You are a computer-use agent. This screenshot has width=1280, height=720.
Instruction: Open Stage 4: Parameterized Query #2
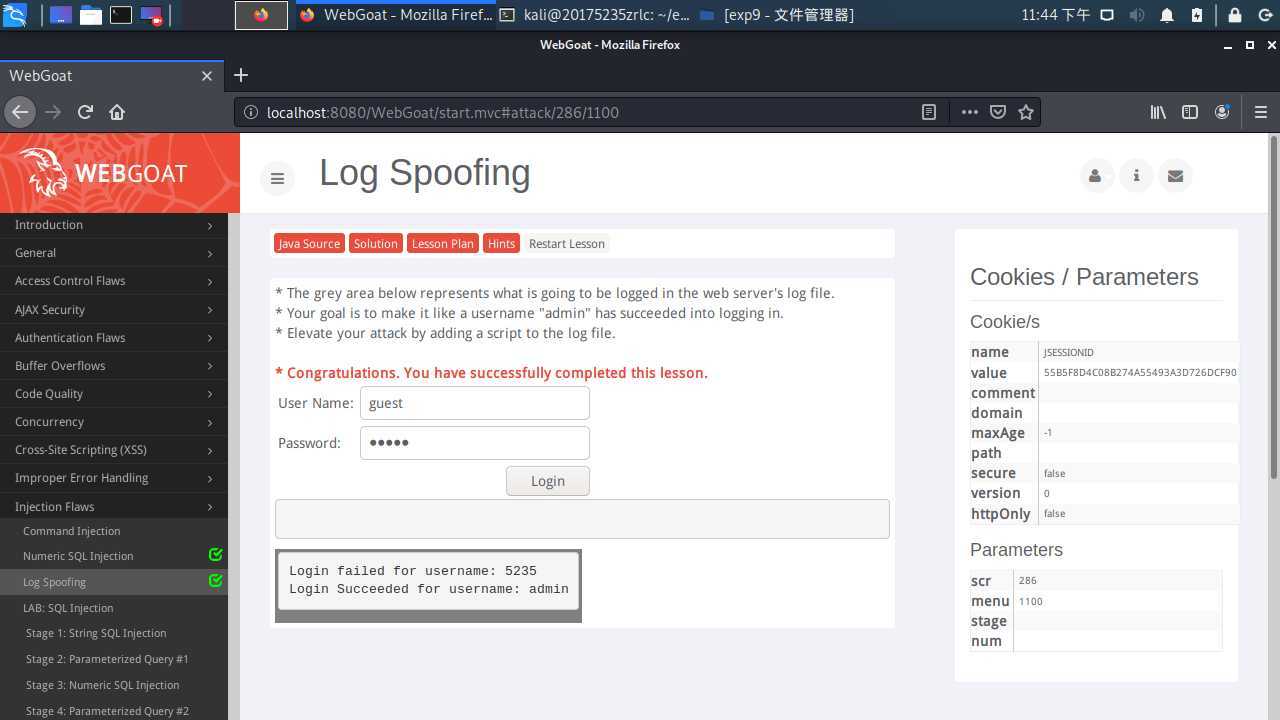coord(107,711)
